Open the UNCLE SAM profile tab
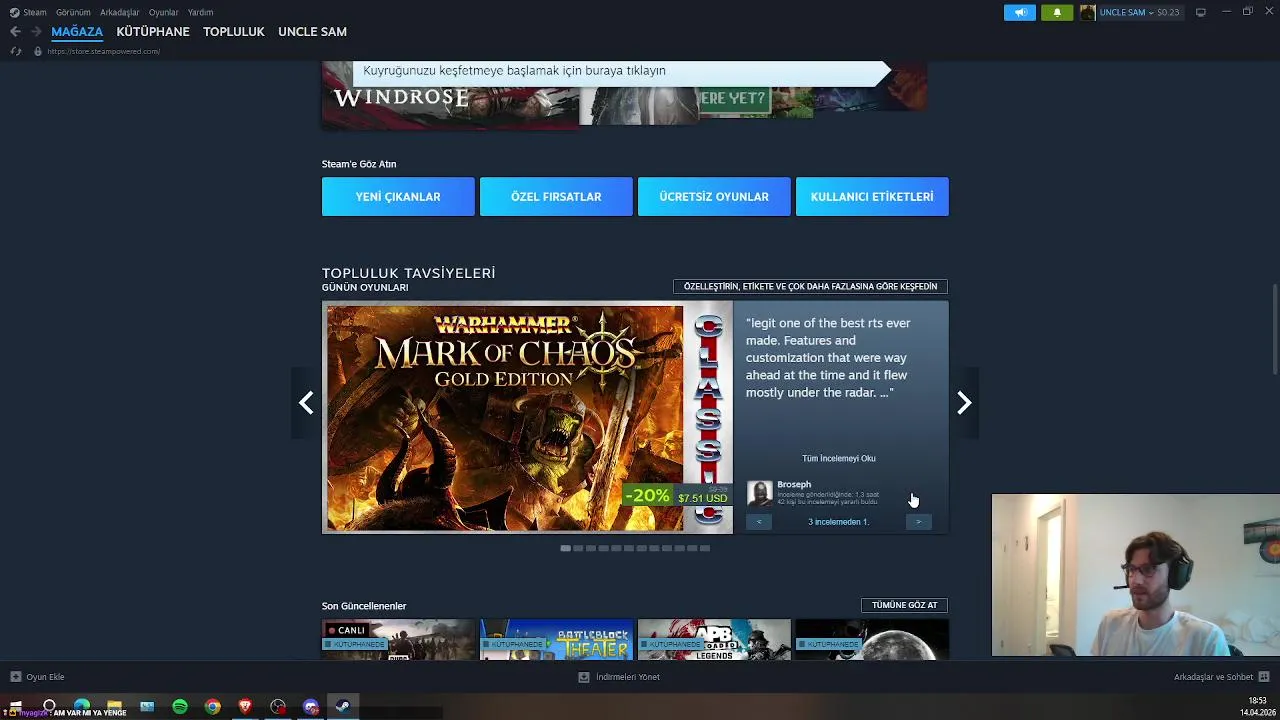Image resolution: width=1280 pixels, height=720 pixels. click(x=312, y=32)
